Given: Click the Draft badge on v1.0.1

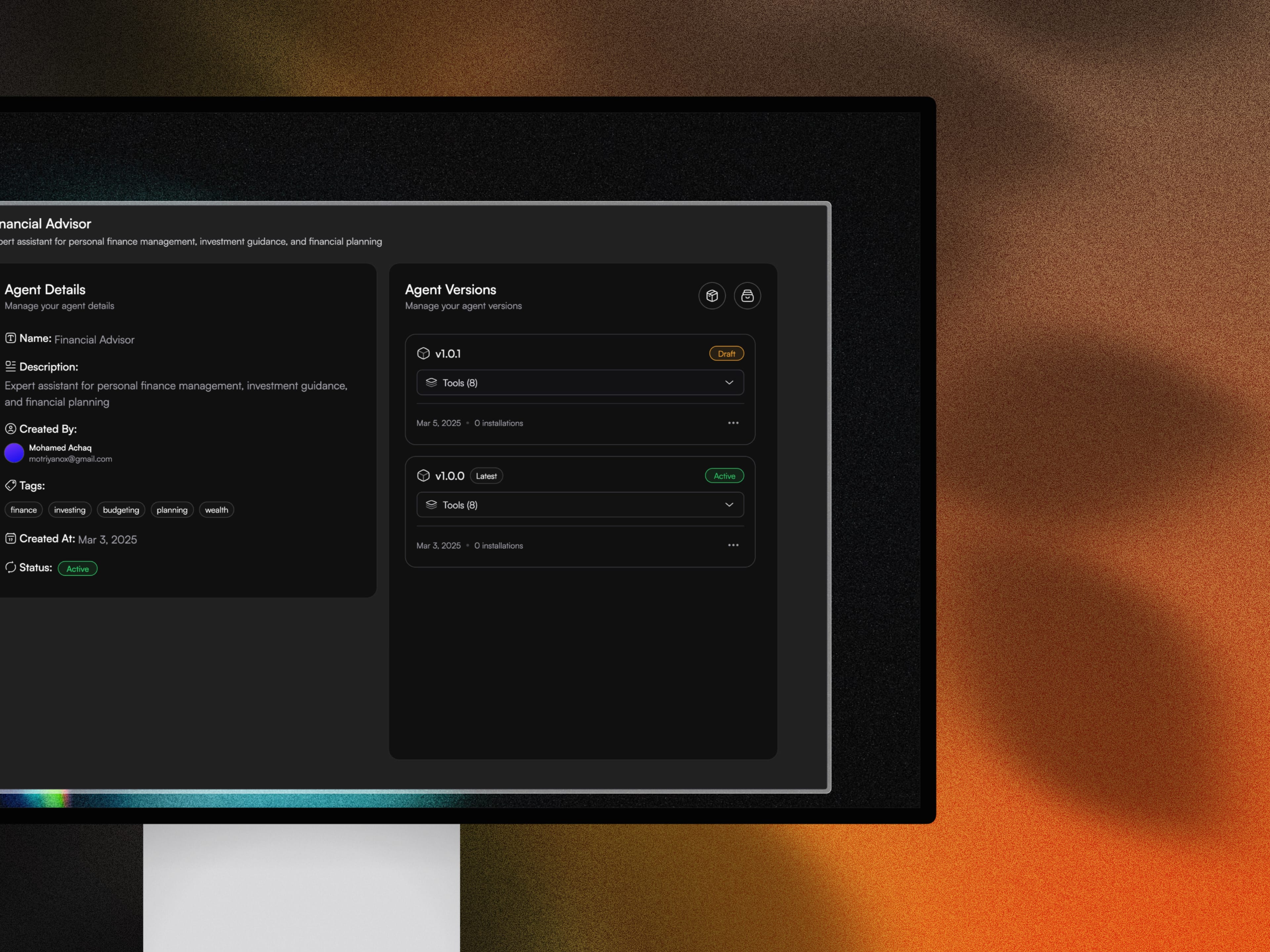Looking at the screenshot, I should [726, 353].
